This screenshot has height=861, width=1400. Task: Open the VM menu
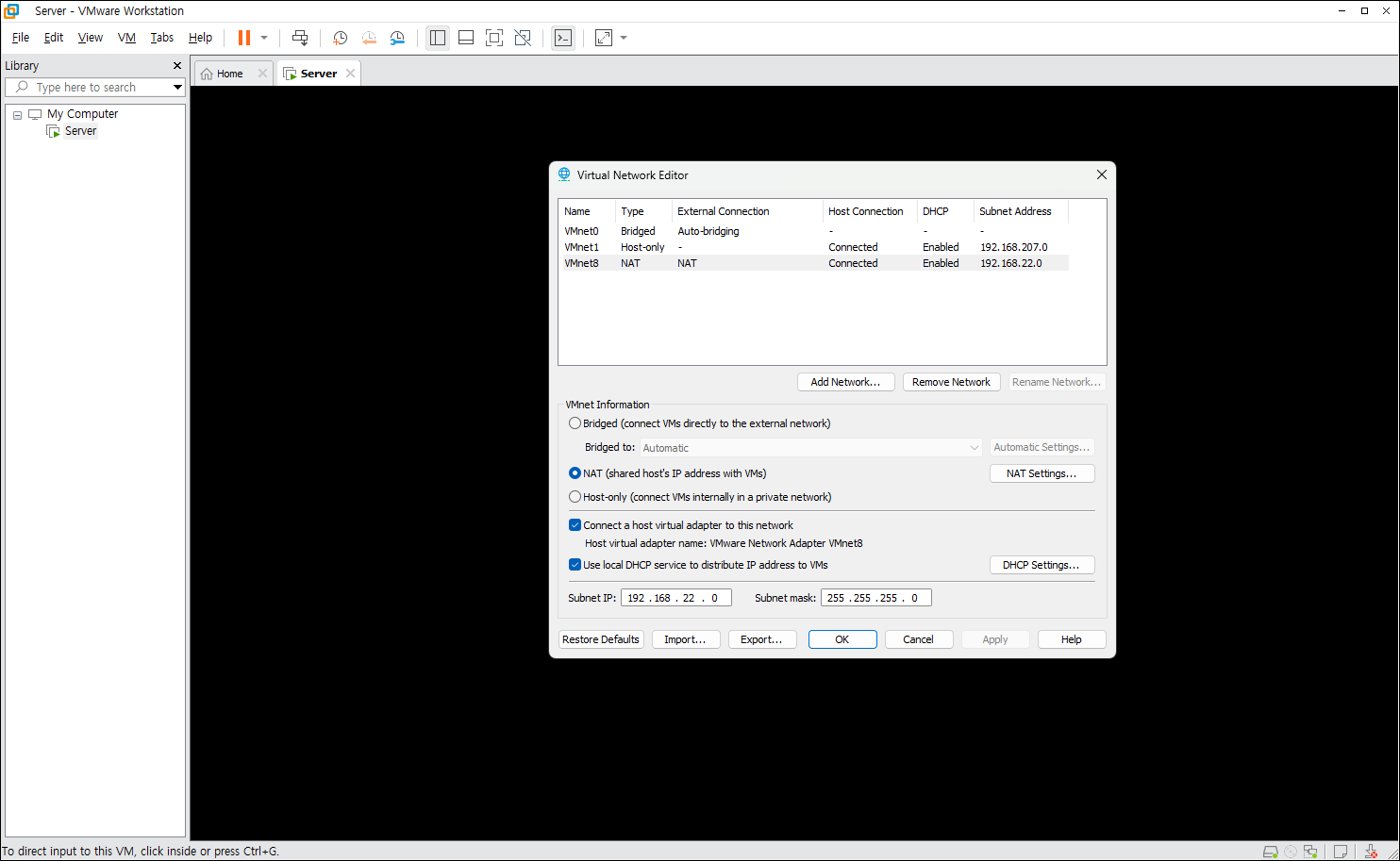pyautogui.click(x=126, y=38)
